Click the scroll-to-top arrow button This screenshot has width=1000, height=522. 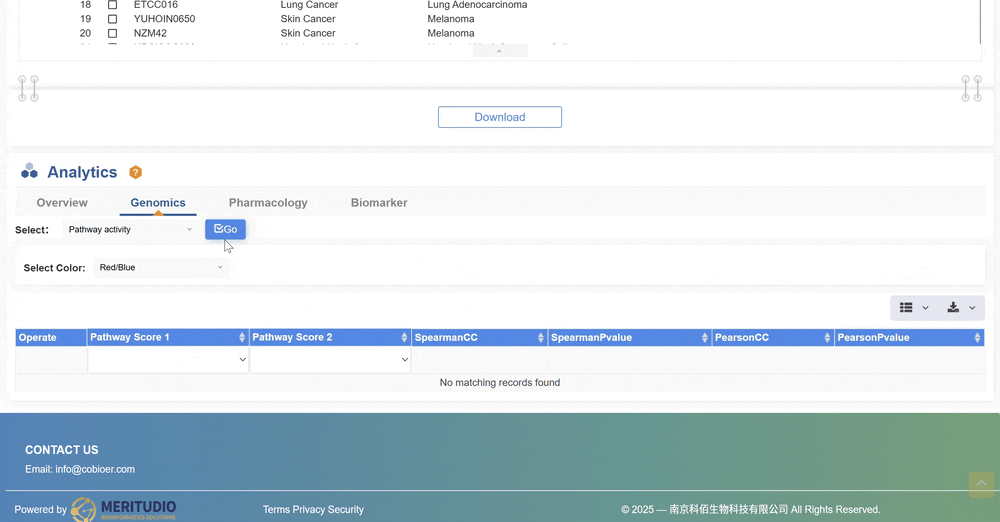pos(981,484)
